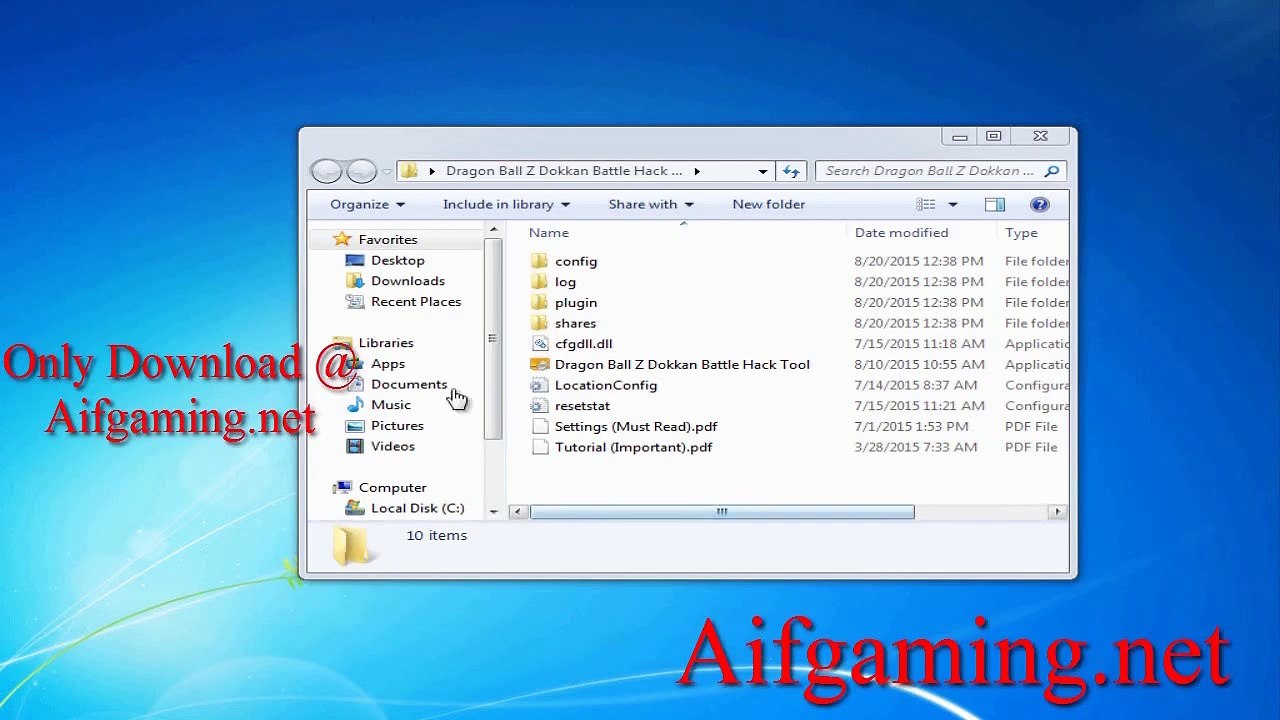The image size is (1280, 720).
Task: Select the Dragon Ball Z Hack Tool application icon
Action: tap(540, 364)
